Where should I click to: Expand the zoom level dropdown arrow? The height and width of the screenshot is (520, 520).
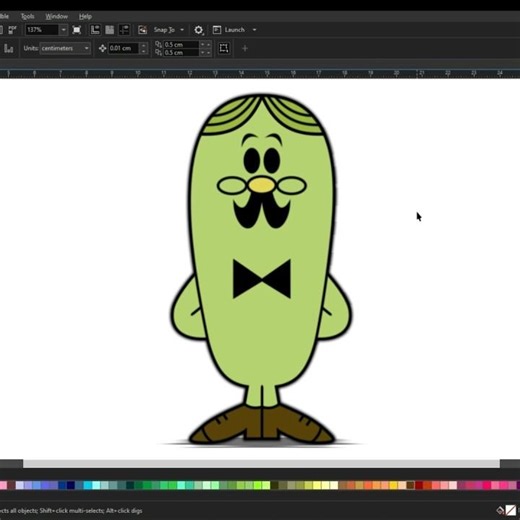point(63,30)
